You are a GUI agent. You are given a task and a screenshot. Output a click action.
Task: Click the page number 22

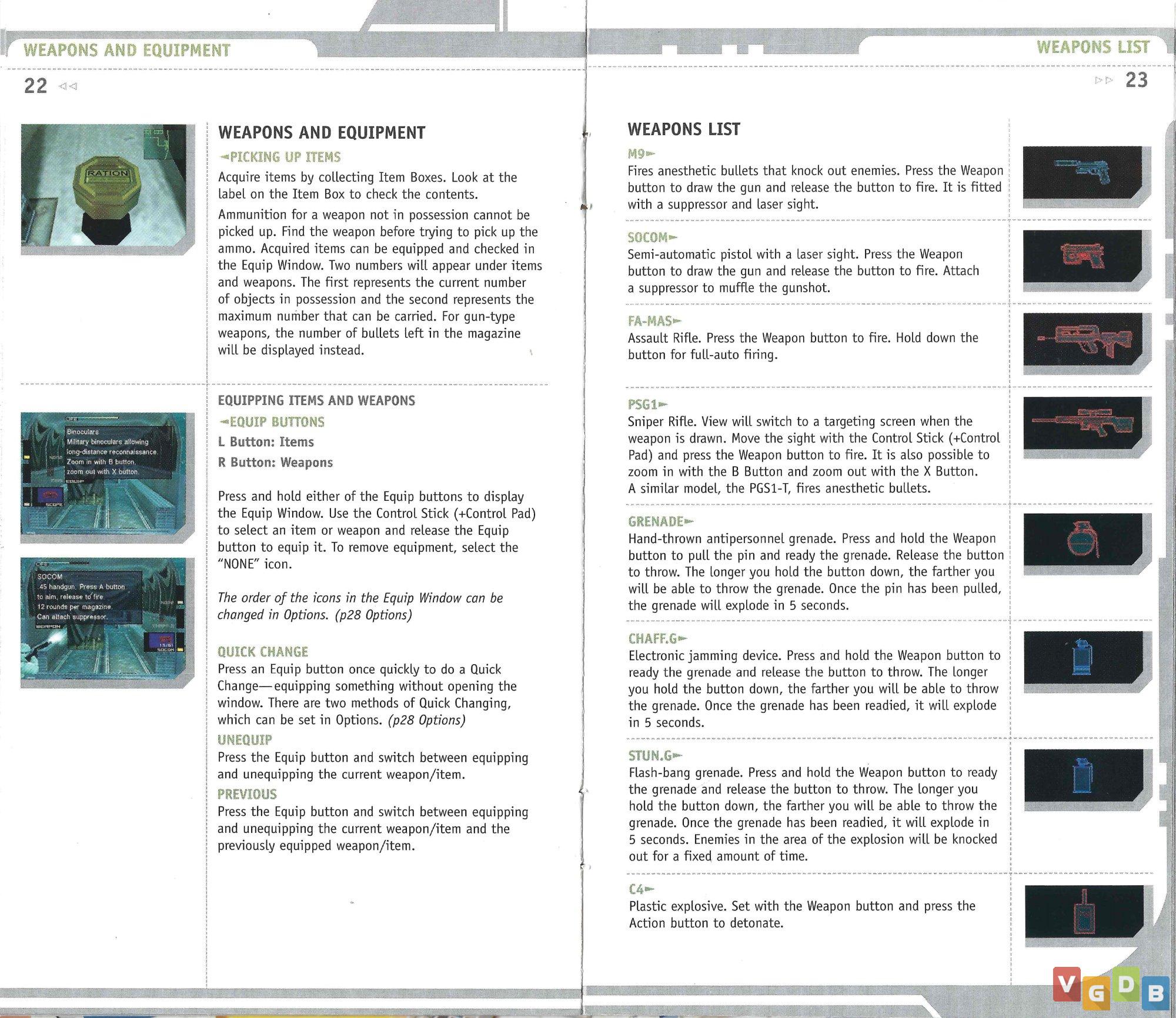click(35, 86)
